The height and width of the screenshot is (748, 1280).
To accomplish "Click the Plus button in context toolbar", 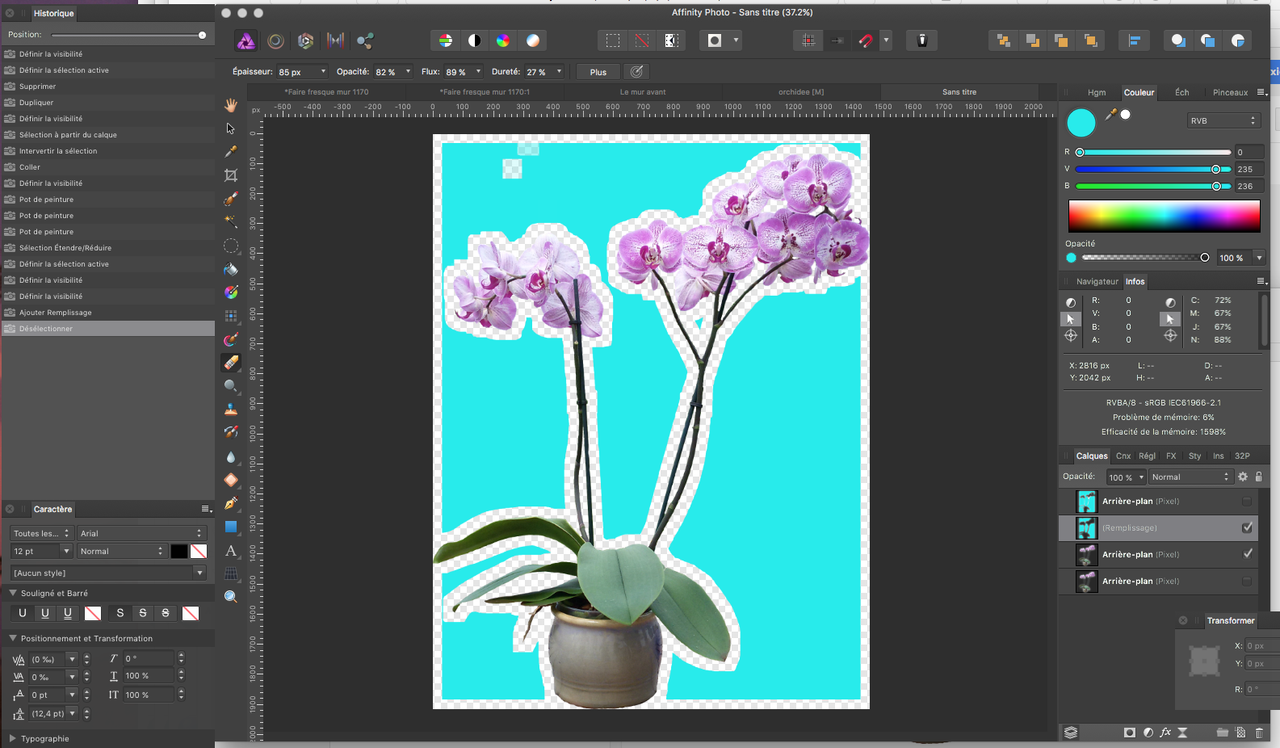I will click(x=598, y=72).
